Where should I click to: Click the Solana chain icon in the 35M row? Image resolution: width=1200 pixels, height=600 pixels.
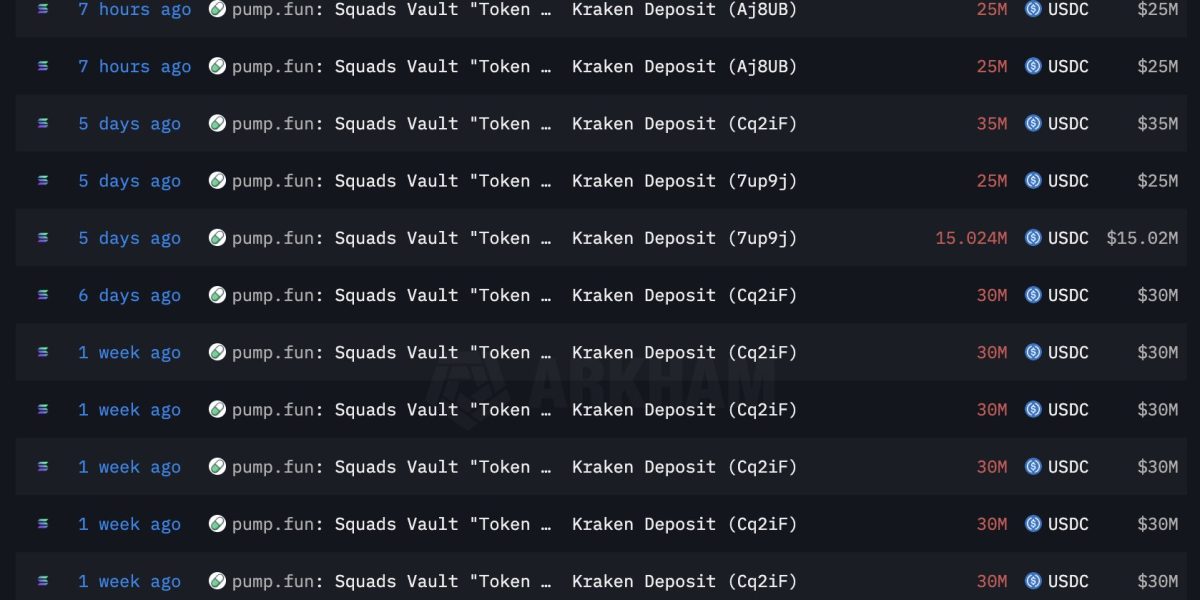pos(42,124)
